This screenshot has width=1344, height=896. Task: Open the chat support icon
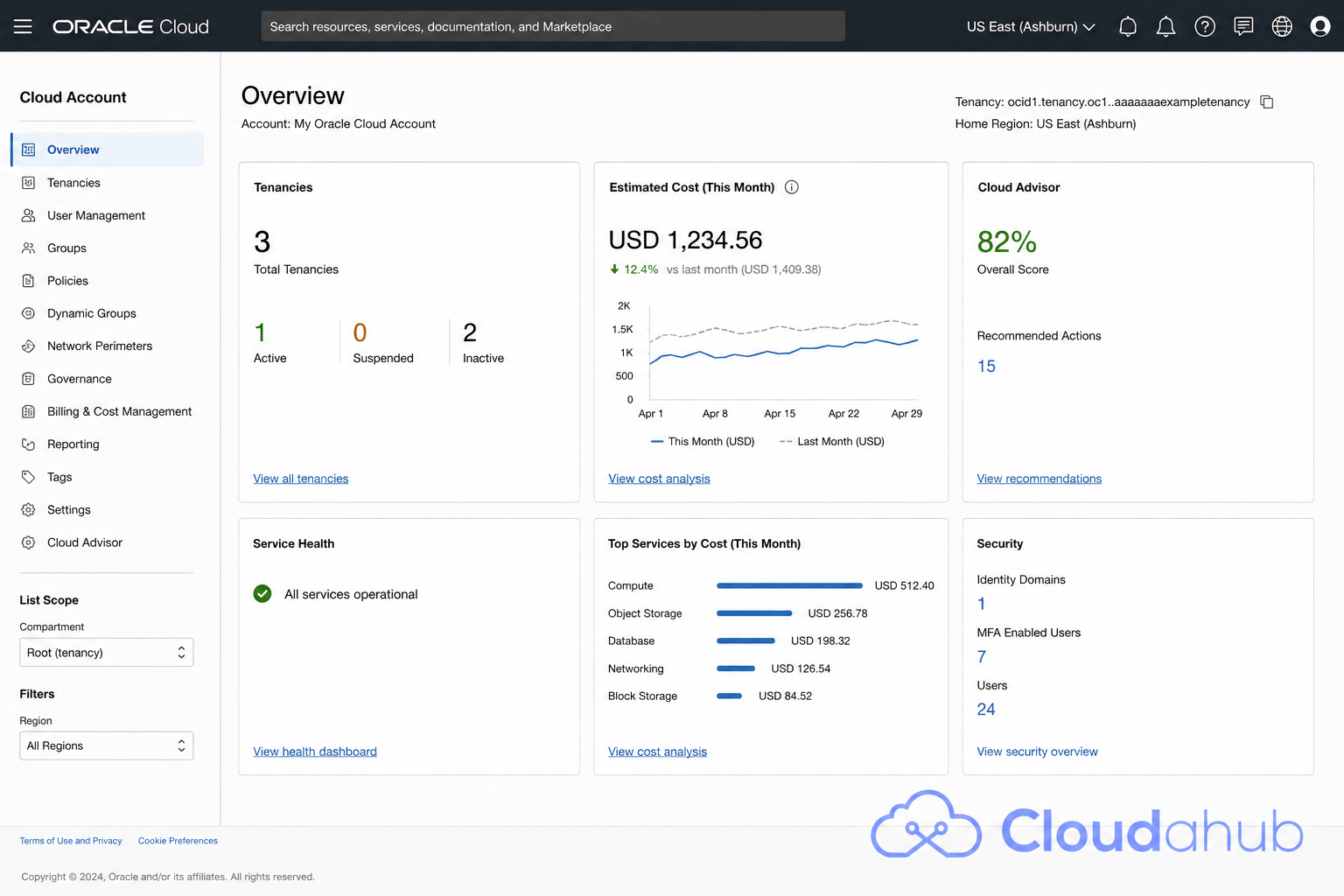[1243, 26]
